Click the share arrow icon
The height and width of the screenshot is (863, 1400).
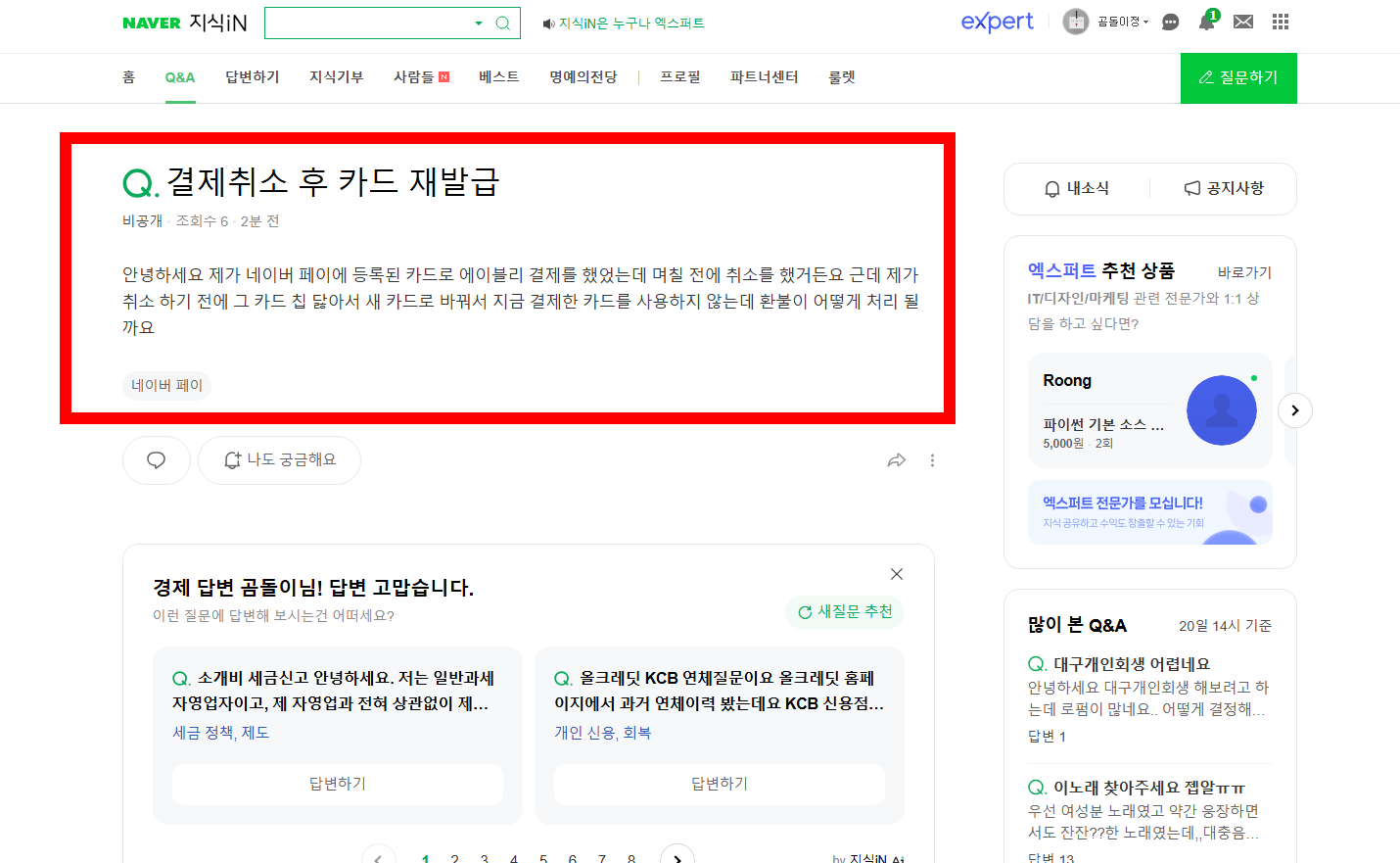897,460
